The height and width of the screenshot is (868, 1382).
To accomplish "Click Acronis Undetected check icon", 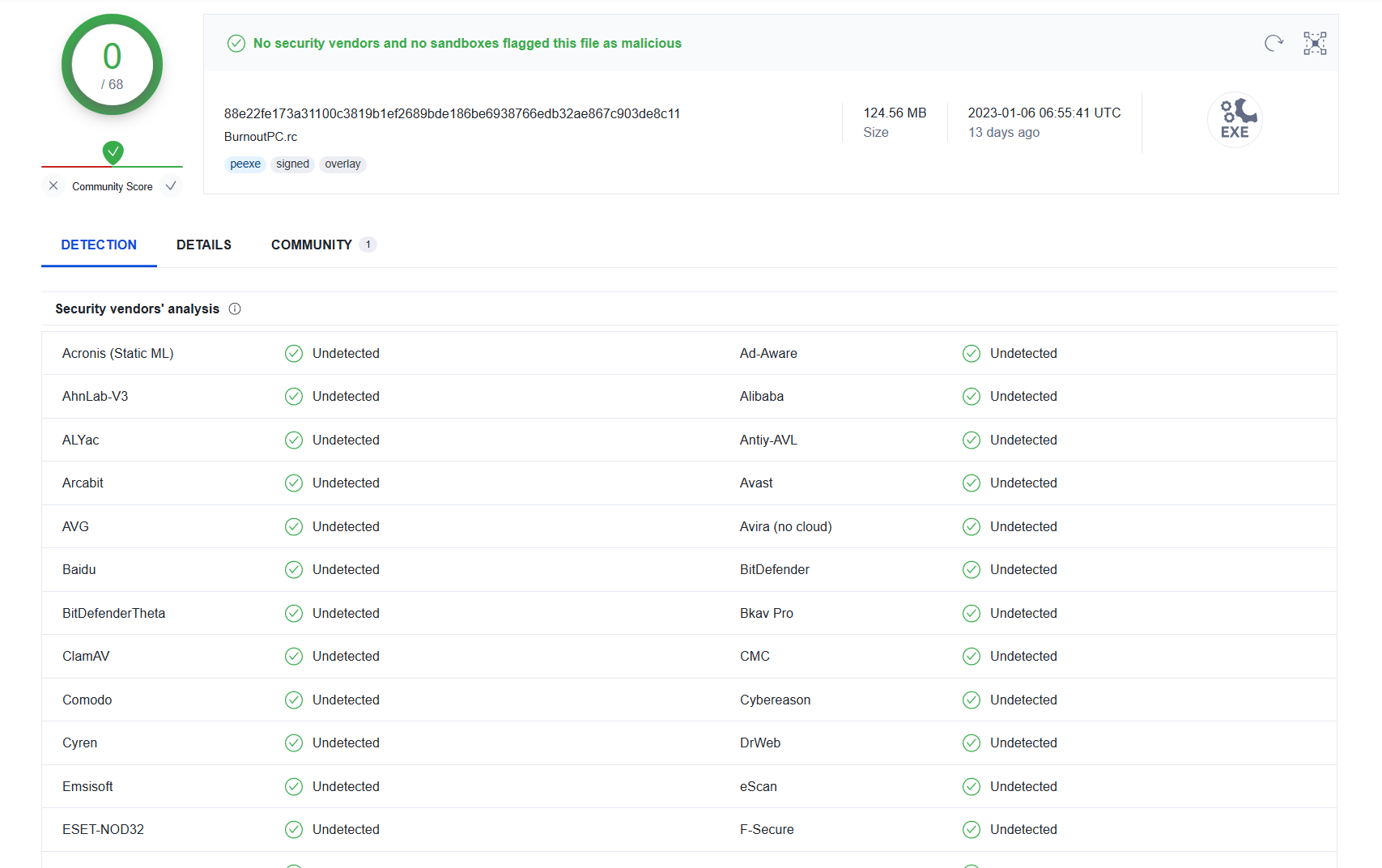I will coord(294,354).
